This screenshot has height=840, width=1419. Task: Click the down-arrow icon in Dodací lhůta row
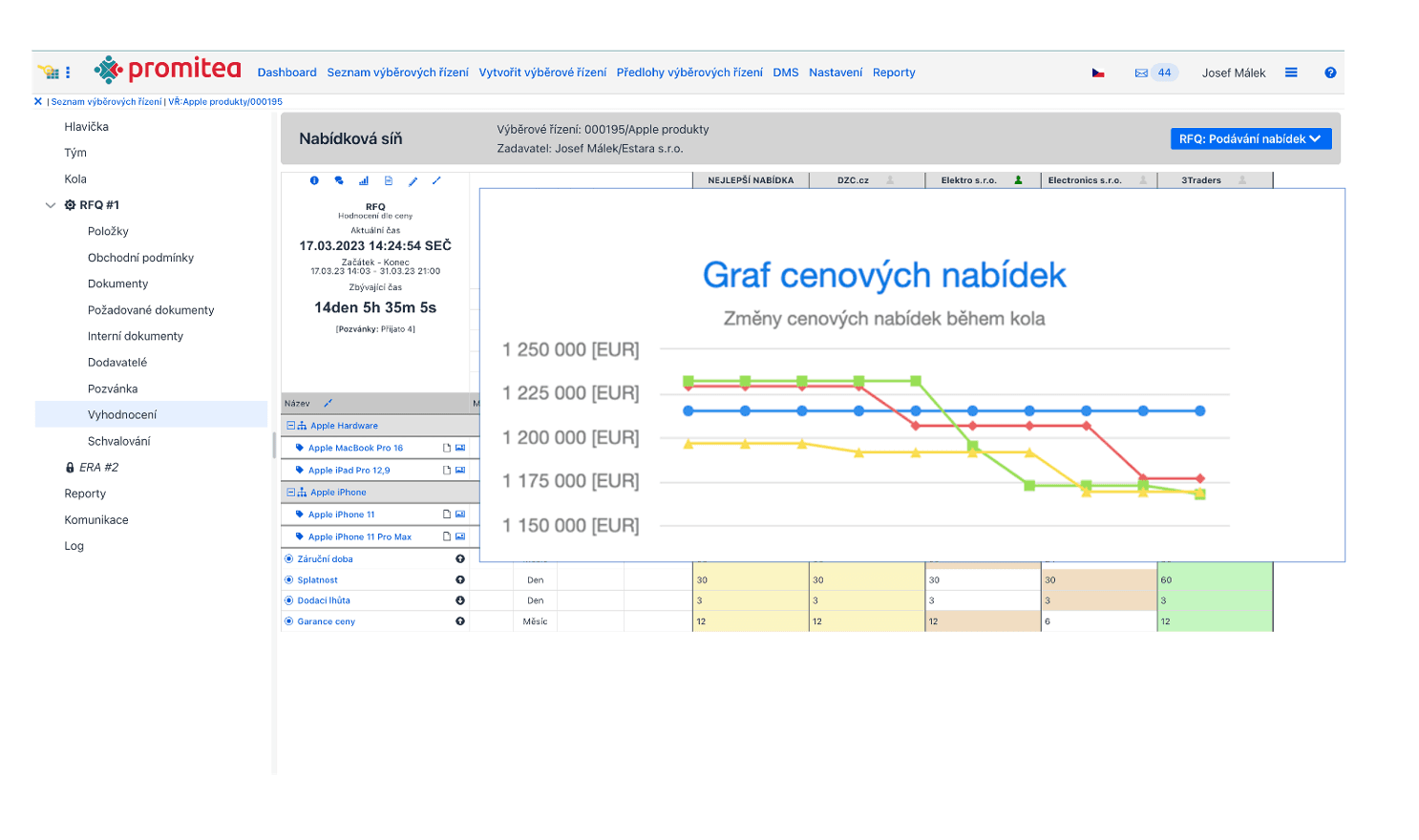pyautogui.click(x=460, y=600)
